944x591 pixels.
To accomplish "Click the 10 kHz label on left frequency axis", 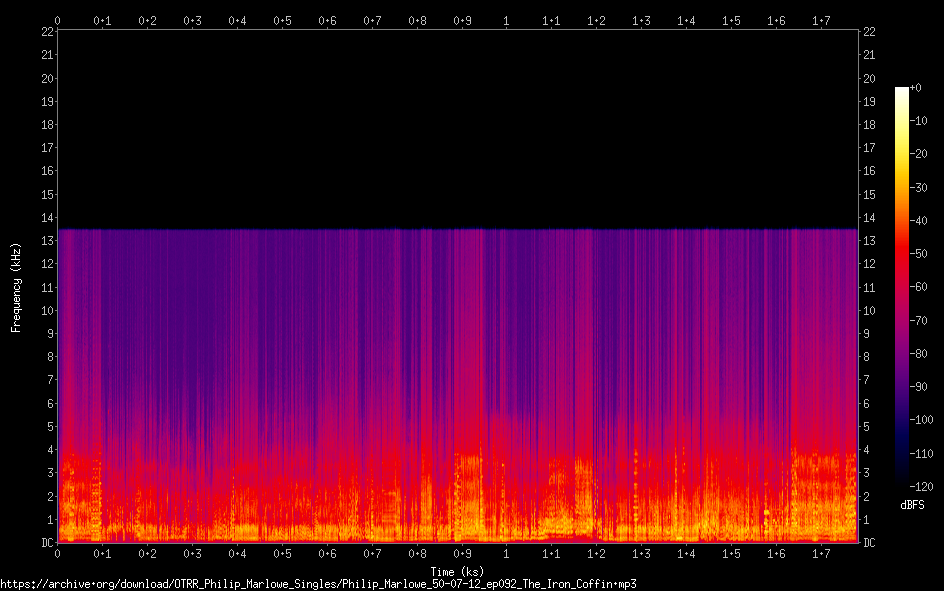I will coord(46,311).
